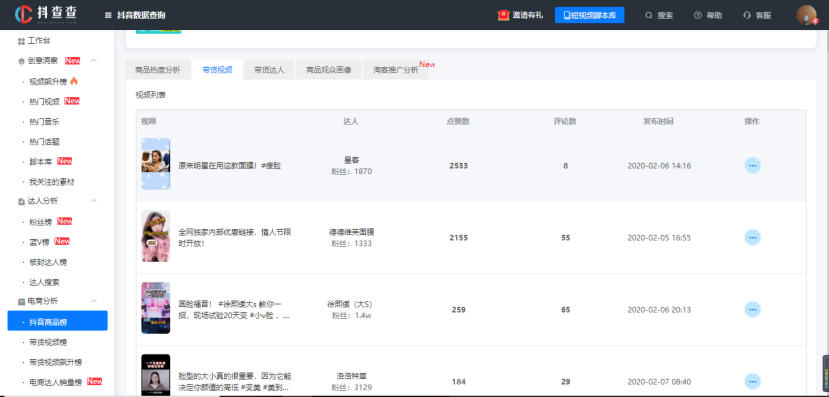Toggle sidebar with hamburger menu icon
This screenshot has height=397, width=829.
108,15
